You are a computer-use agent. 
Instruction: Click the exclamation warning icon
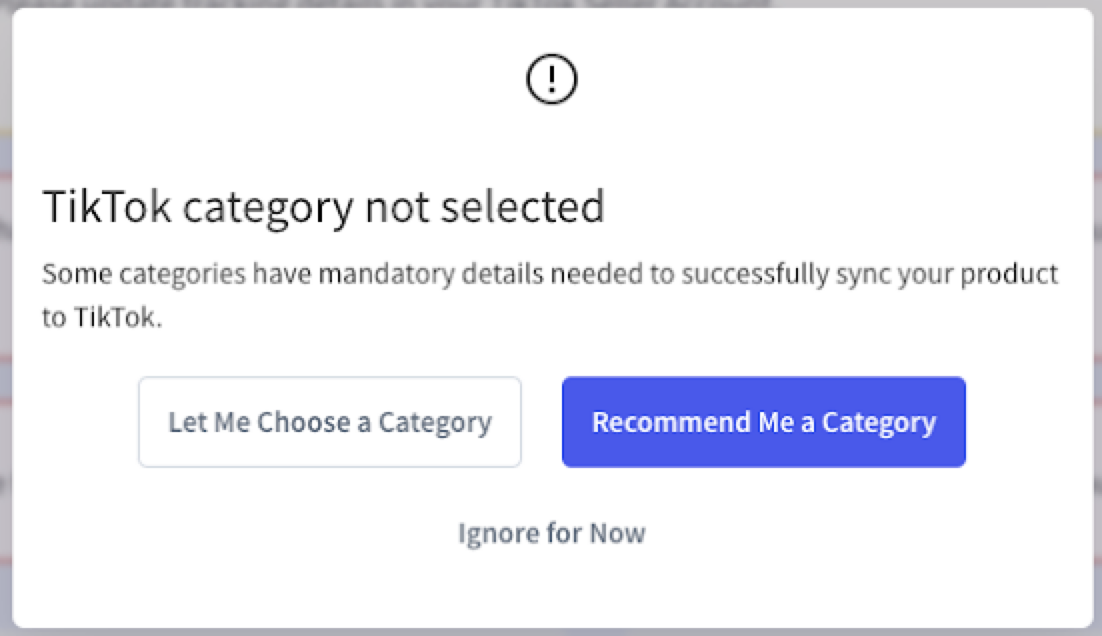(552, 79)
